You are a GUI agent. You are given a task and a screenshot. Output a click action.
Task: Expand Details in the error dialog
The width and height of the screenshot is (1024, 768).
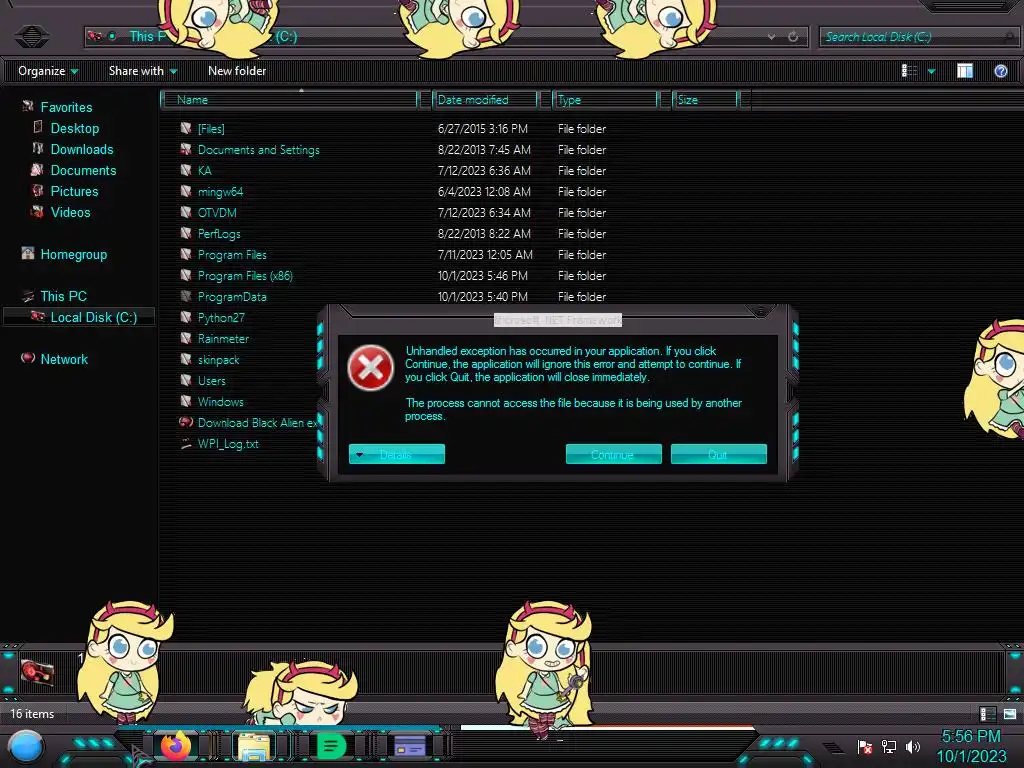coord(396,455)
